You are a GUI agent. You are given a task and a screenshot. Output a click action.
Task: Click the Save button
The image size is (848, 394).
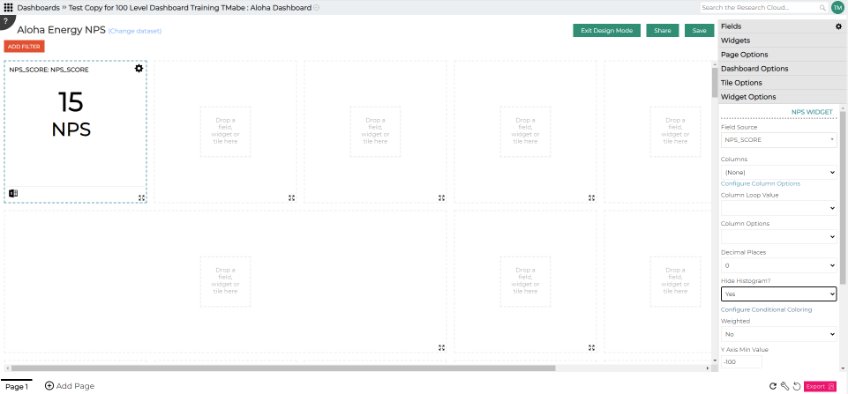click(x=699, y=30)
